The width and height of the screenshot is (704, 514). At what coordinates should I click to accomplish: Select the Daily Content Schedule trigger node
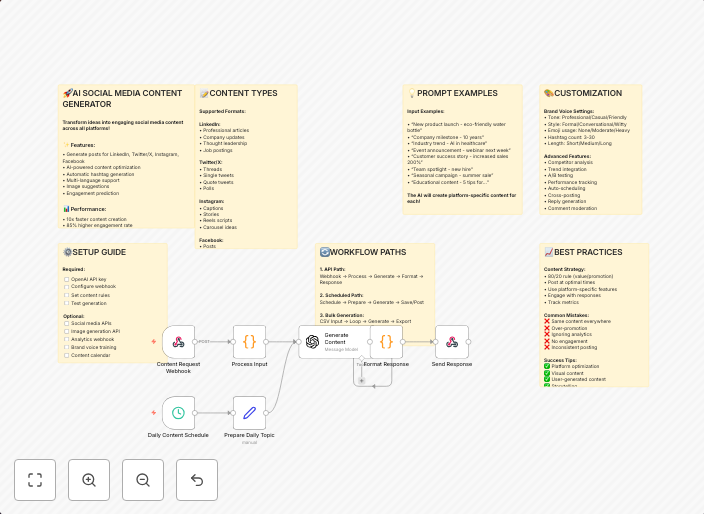click(178, 412)
